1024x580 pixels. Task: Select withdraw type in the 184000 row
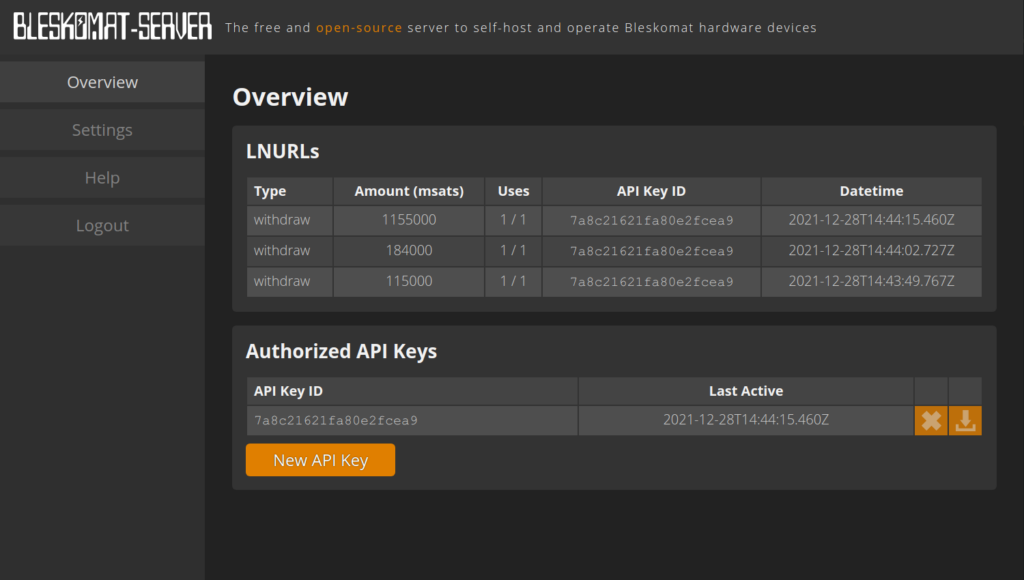pos(290,251)
